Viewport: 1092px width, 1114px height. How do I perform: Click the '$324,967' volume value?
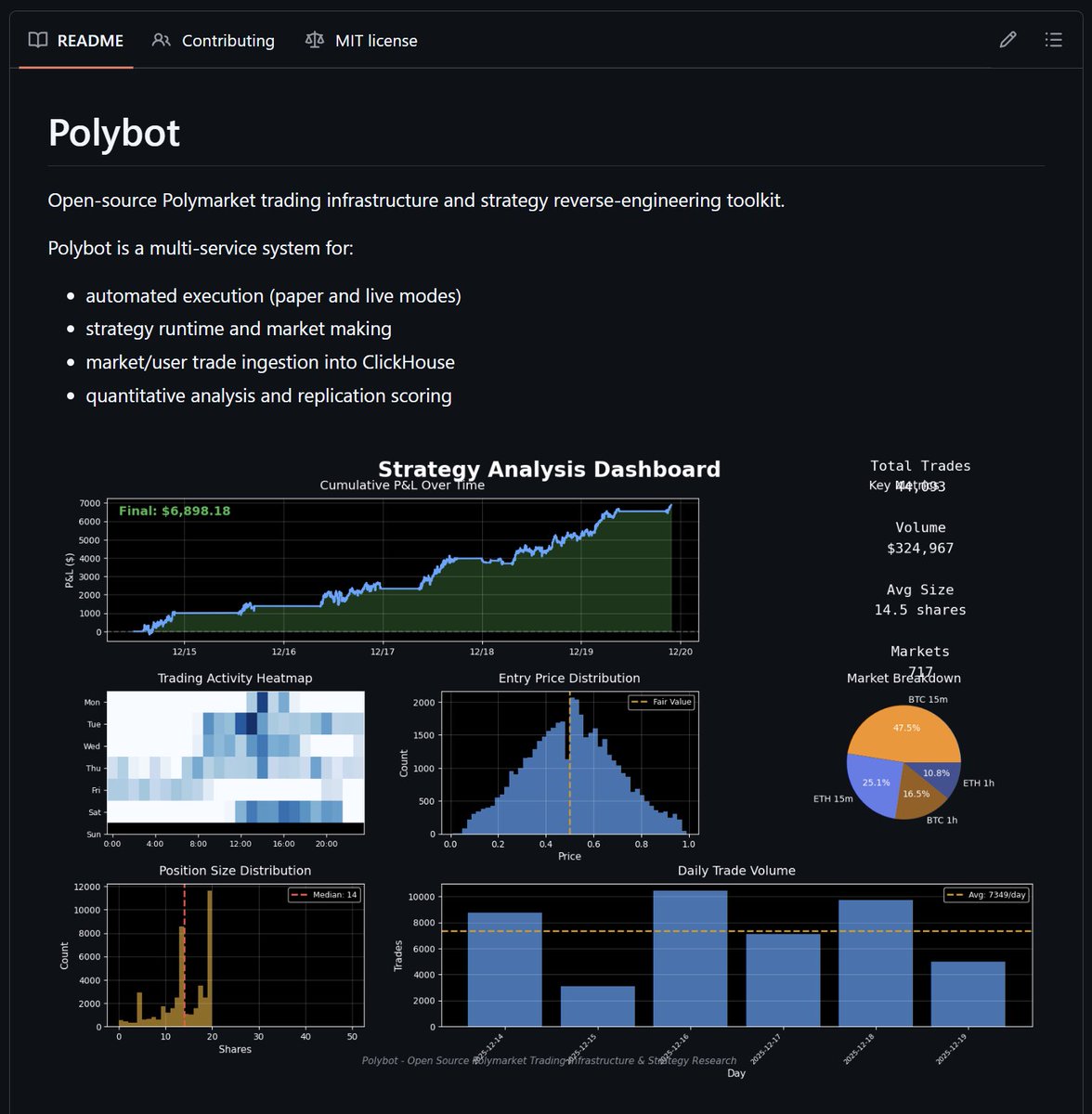920,548
